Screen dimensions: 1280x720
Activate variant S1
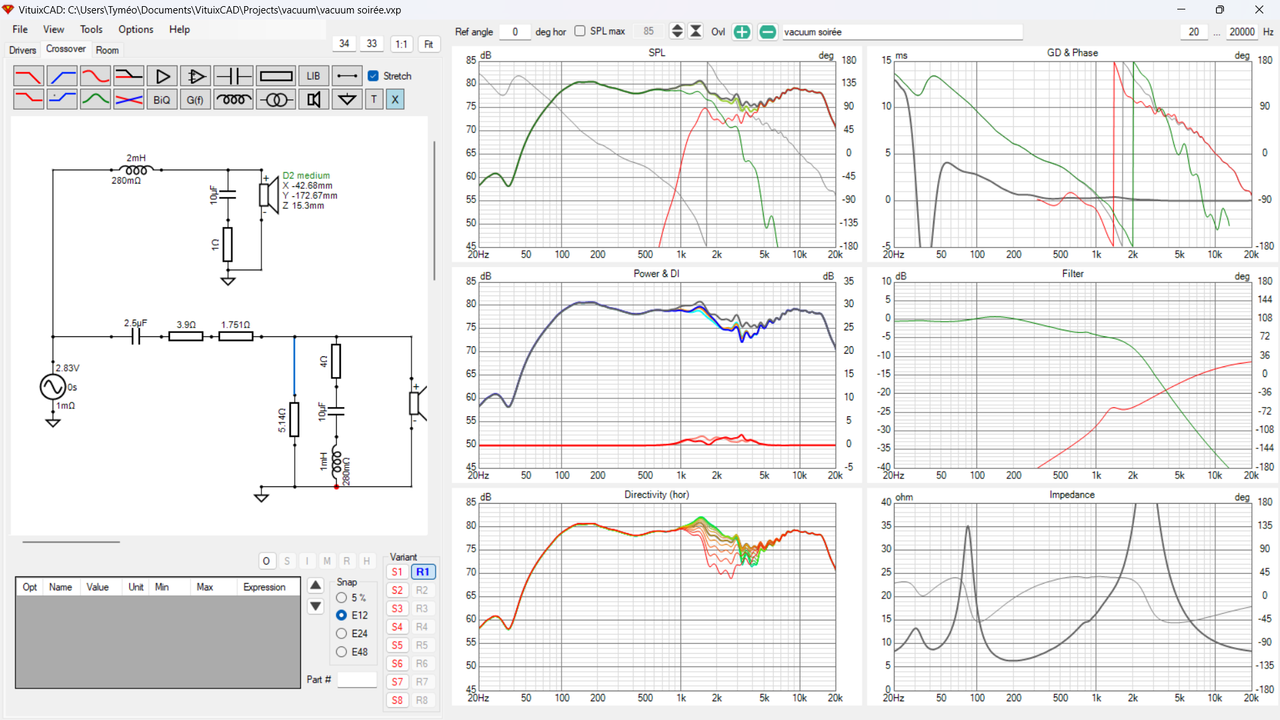pos(397,572)
